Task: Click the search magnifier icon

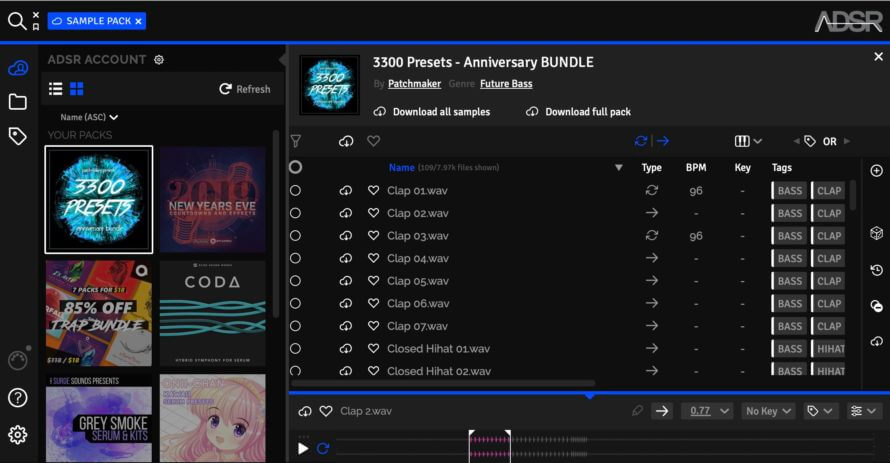Action: click(x=16, y=21)
